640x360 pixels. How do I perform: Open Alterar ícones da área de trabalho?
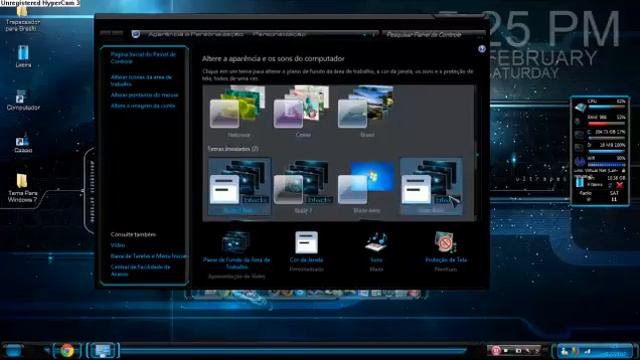coord(141,80)
